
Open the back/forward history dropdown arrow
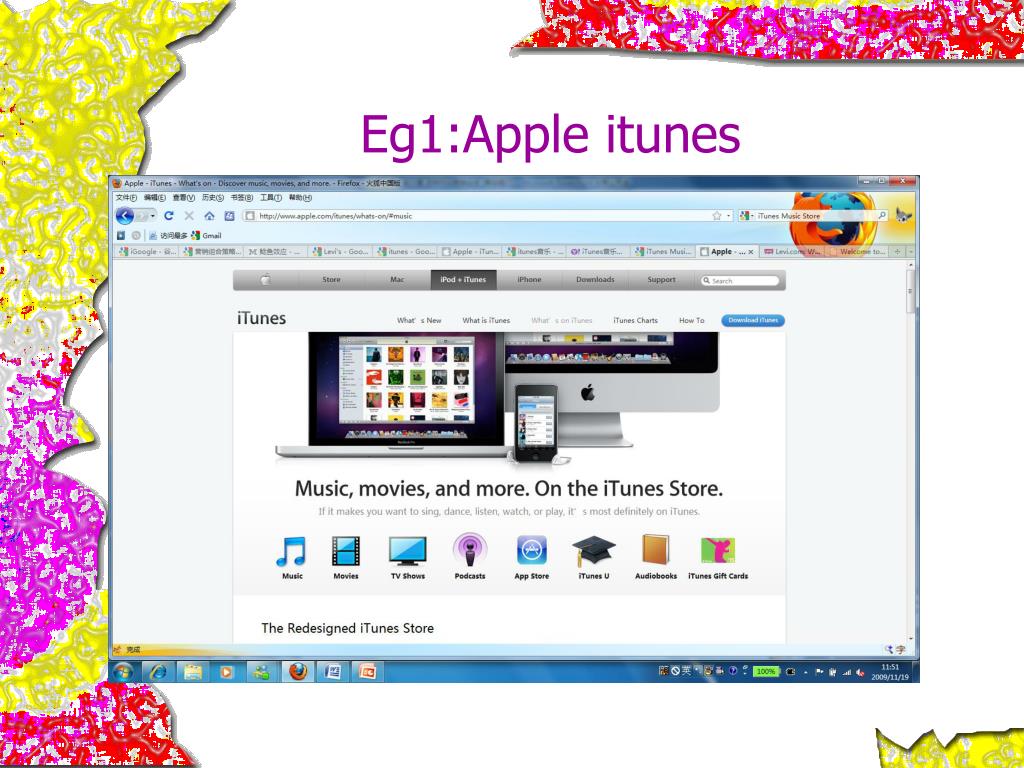(153, 216)
